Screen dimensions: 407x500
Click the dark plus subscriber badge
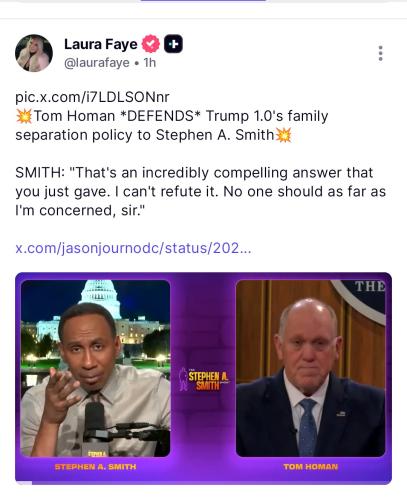coord(173,44)
